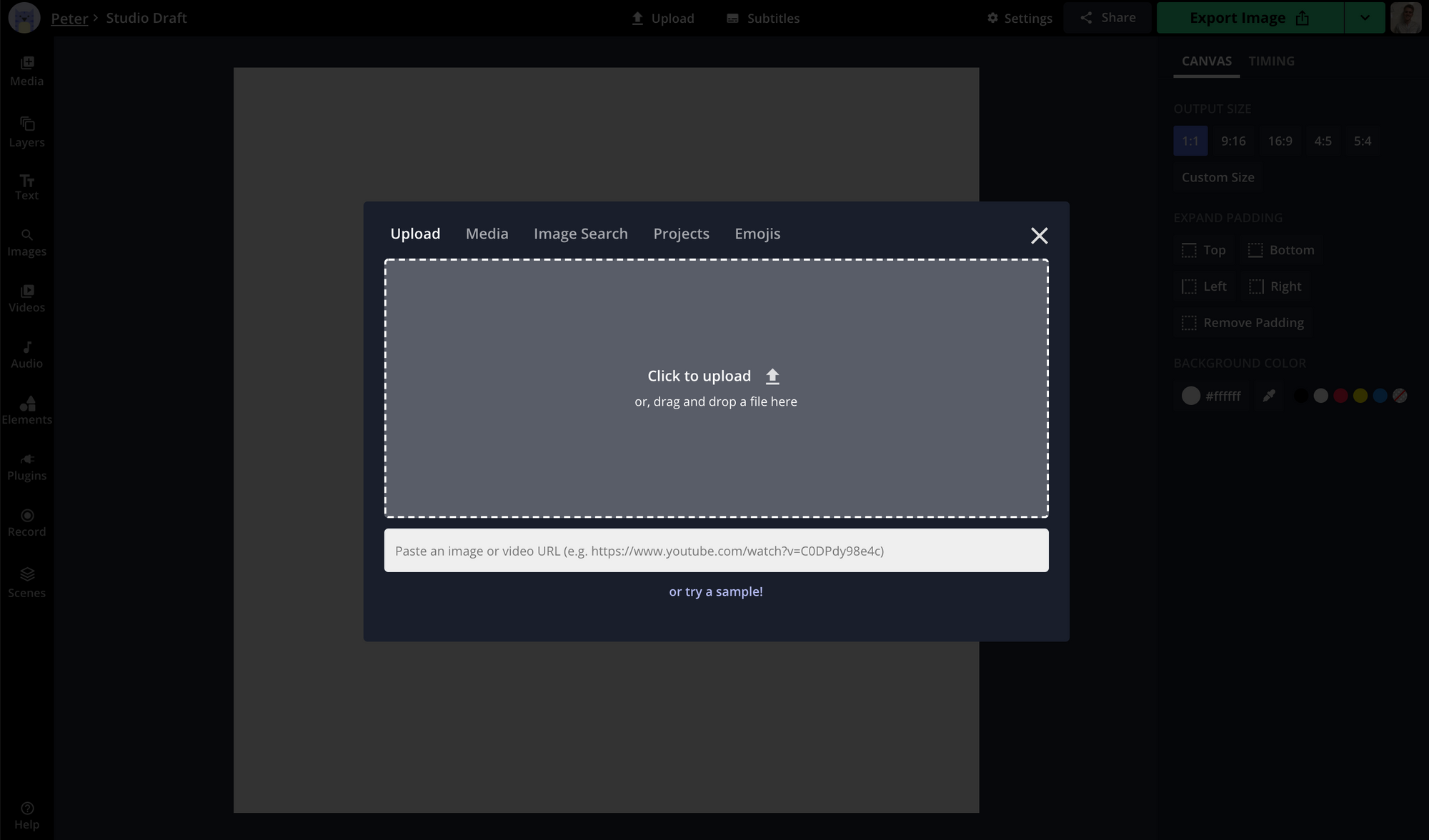The image size is (1429, 840).
Task: Choose the red background color swatch
Action: (1340, 396)
